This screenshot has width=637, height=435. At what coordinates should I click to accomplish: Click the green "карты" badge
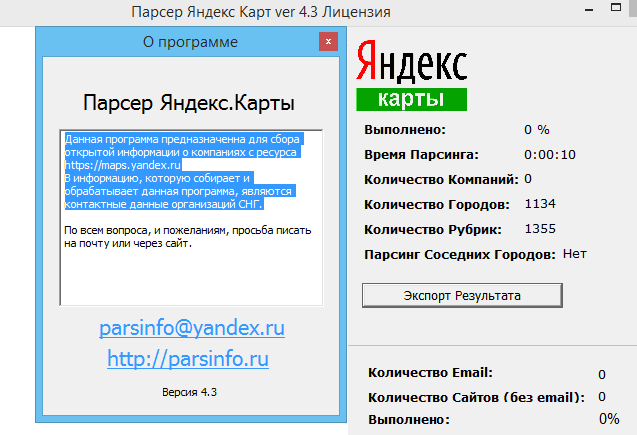coord(411,100)
